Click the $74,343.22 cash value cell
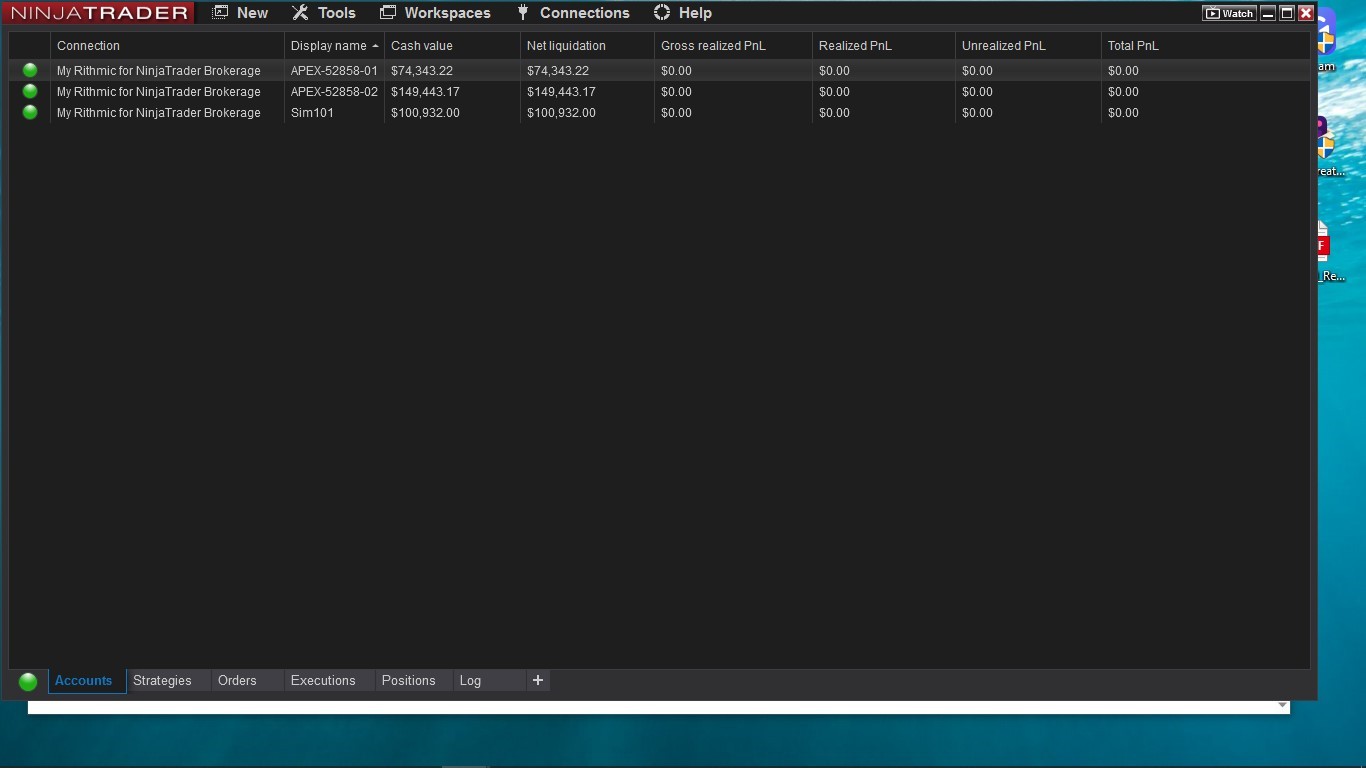 click(x=452, y=71)
